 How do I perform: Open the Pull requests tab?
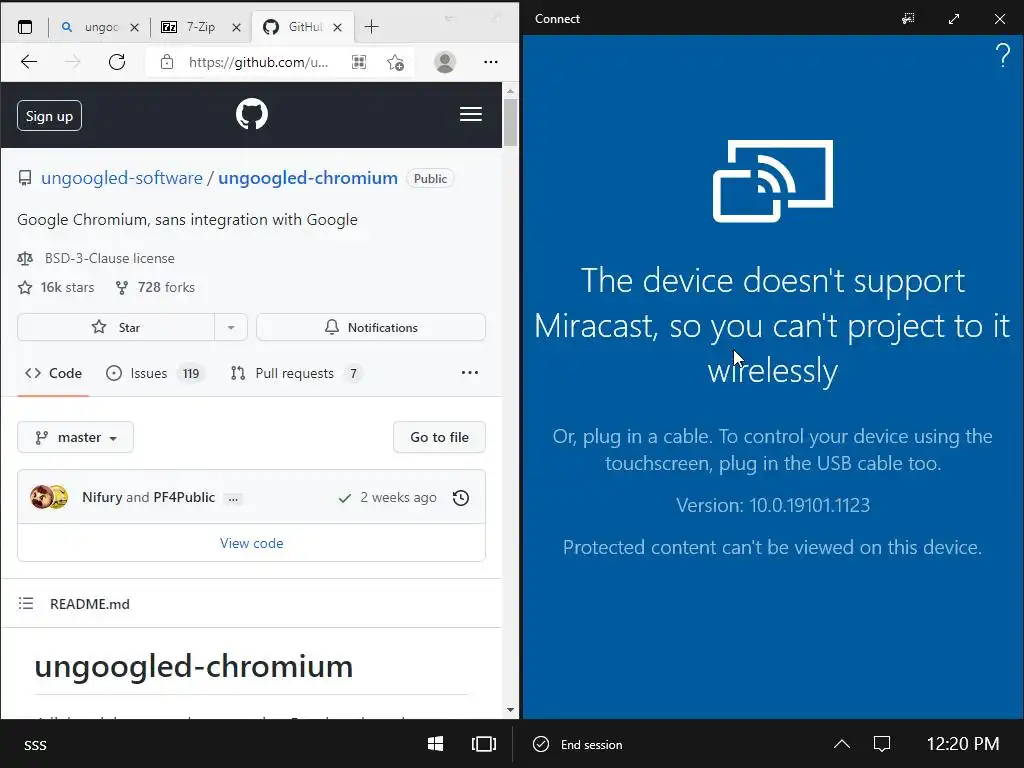point(296,374)
